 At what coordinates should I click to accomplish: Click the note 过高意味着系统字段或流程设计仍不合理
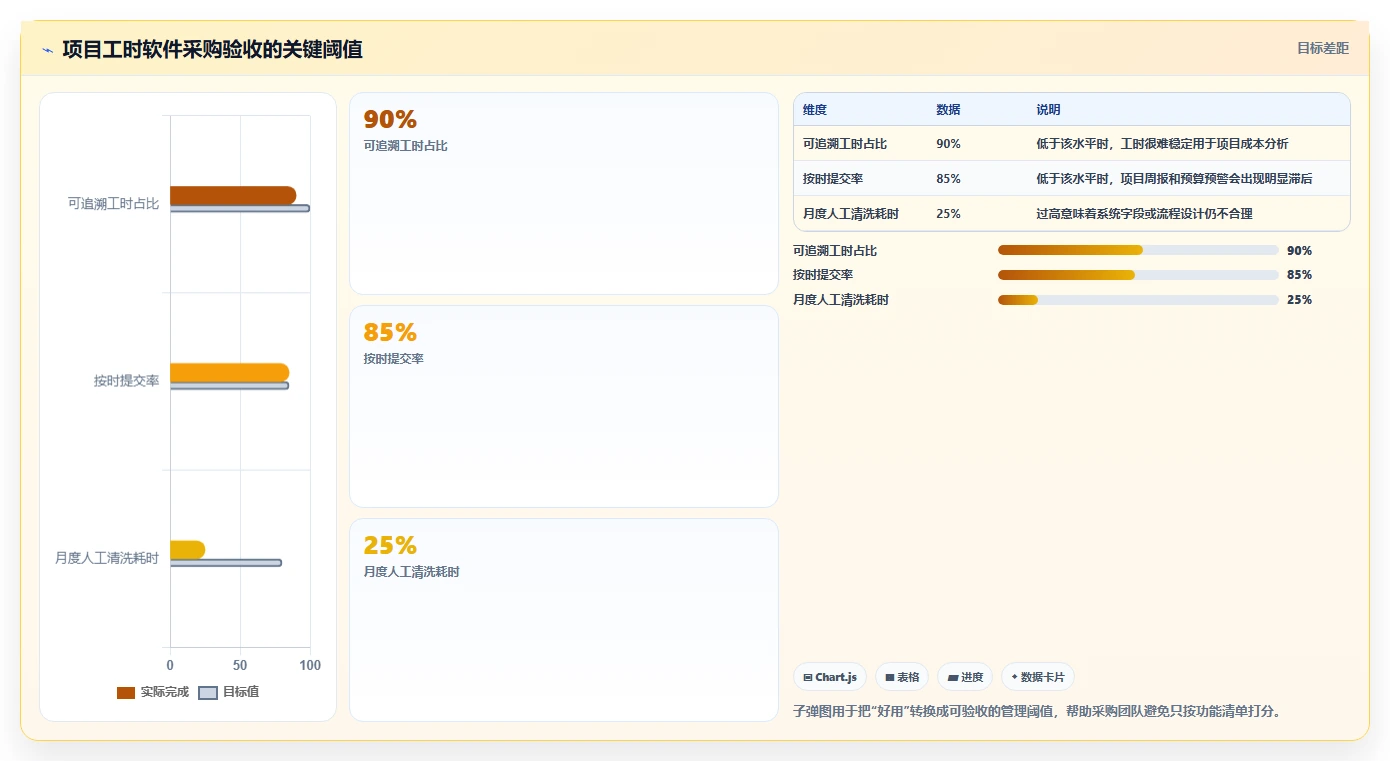[1144, 214]
